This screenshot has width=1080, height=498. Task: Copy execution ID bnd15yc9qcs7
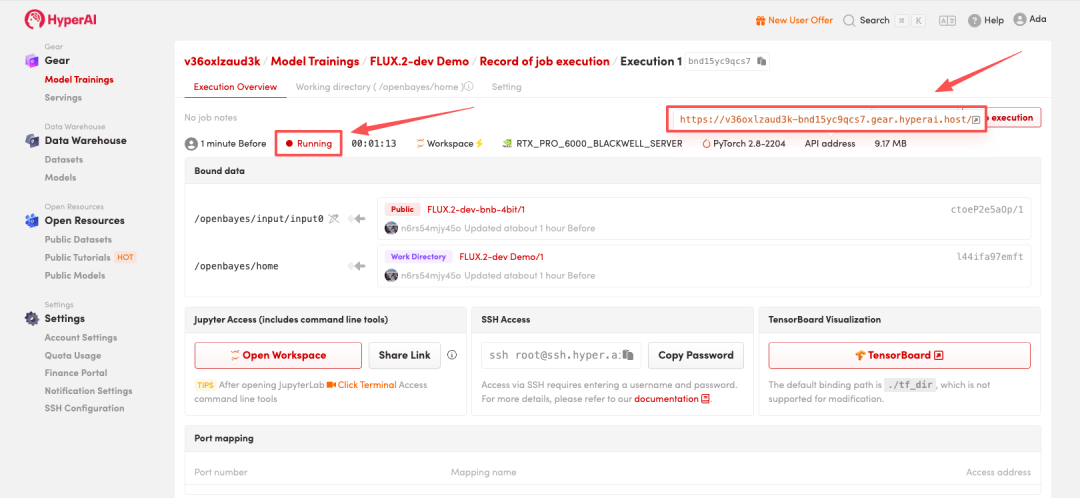coord(761,61)
